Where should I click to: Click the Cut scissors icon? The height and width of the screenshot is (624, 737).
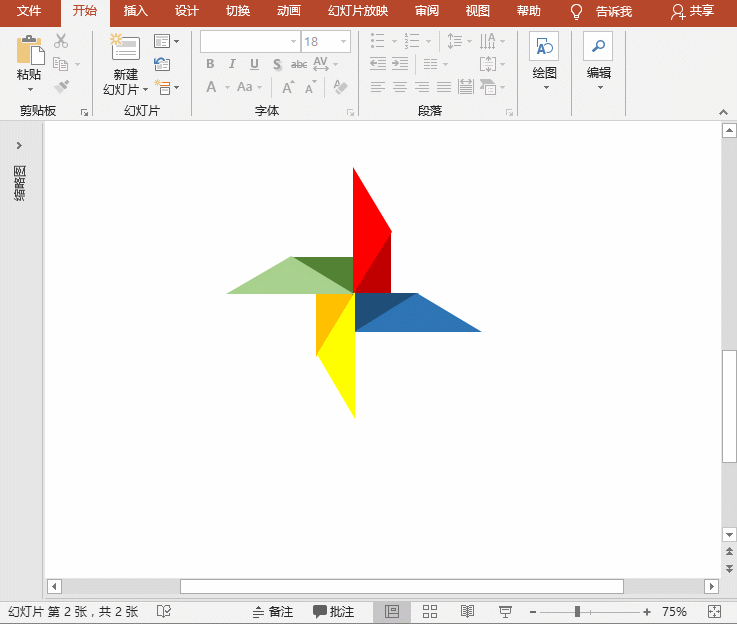(x=61, y=41)
